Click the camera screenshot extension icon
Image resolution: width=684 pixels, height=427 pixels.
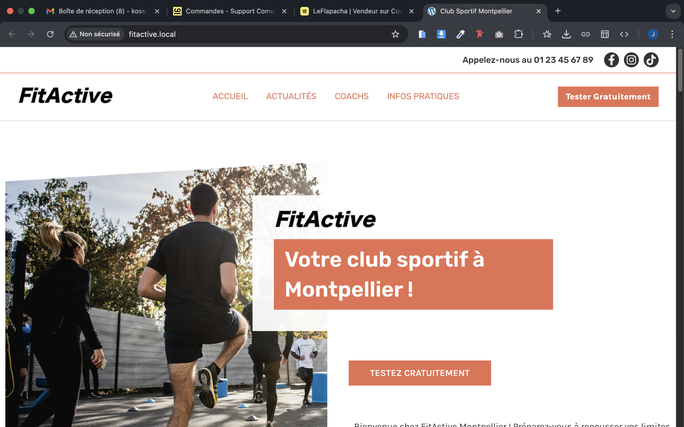499,34
